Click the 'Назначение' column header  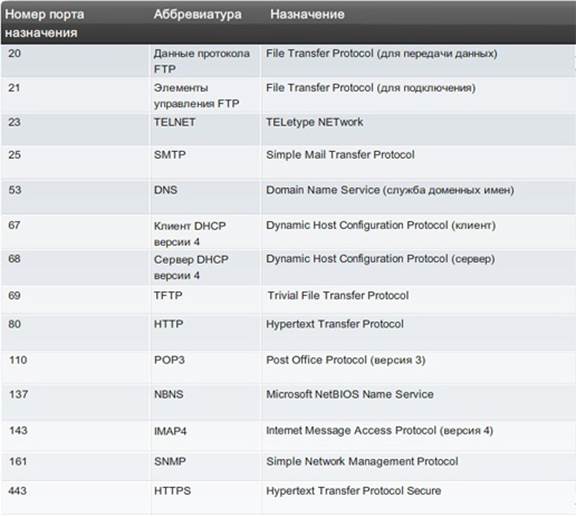point(307,14)
